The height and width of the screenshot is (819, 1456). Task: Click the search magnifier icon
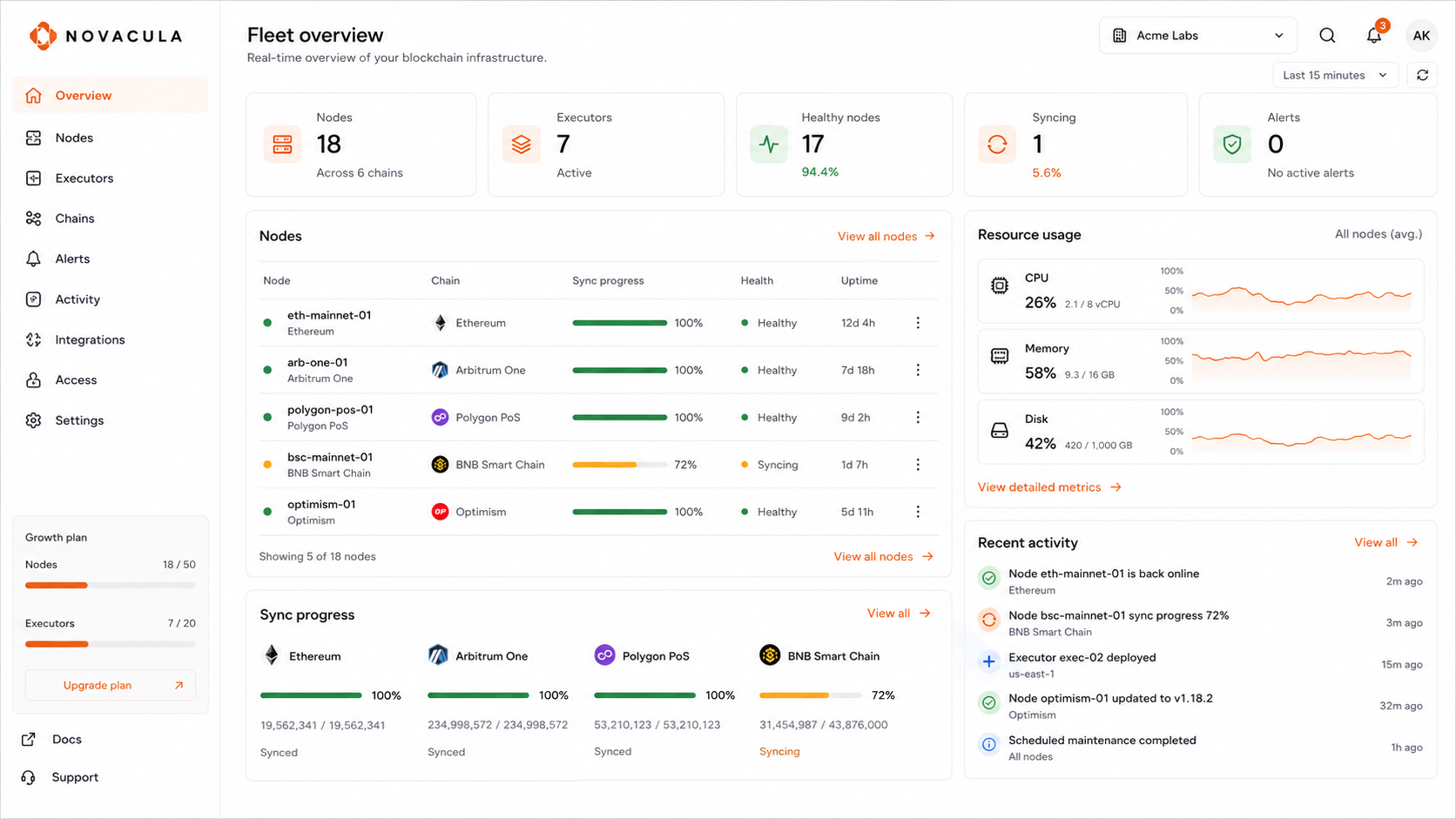point(1327,36)
